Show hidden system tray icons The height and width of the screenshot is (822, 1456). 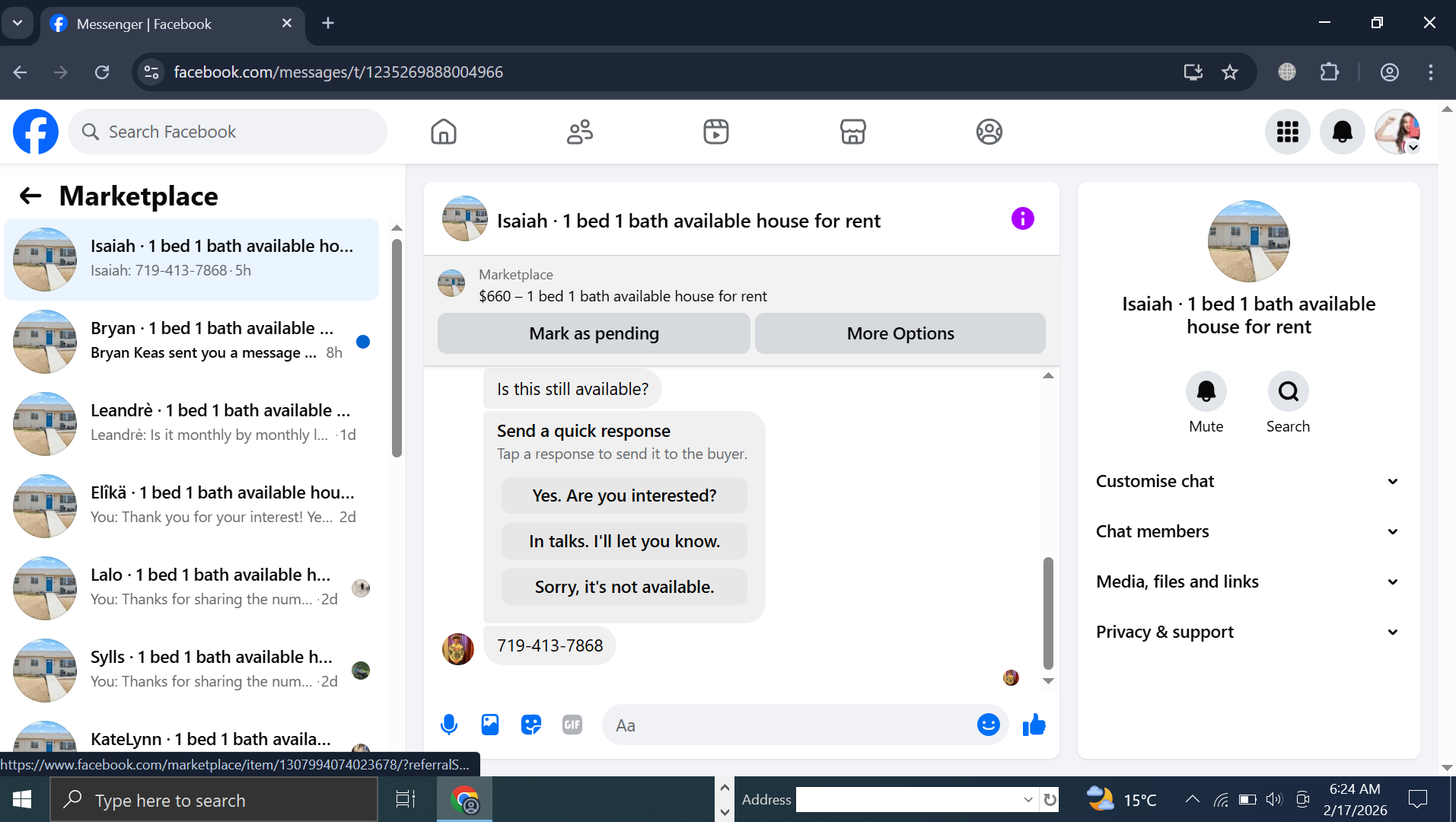tap(1193, 799)
